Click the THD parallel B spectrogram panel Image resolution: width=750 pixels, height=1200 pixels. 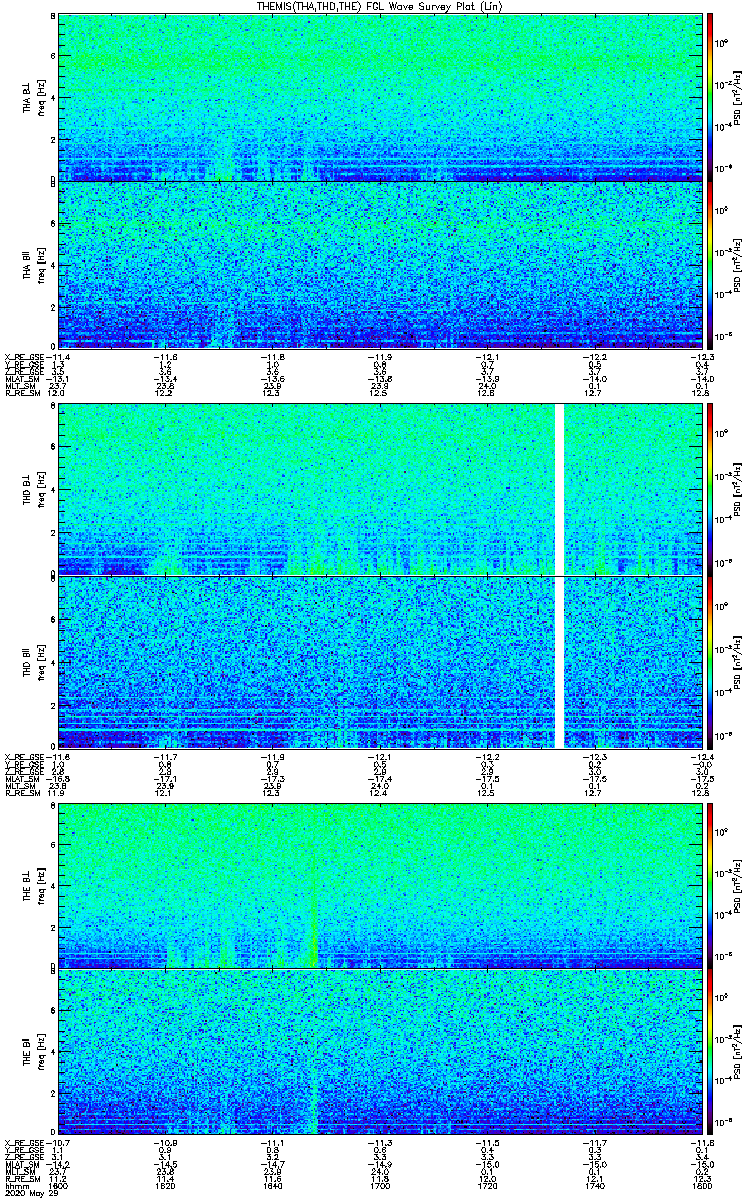coord(380,662)
